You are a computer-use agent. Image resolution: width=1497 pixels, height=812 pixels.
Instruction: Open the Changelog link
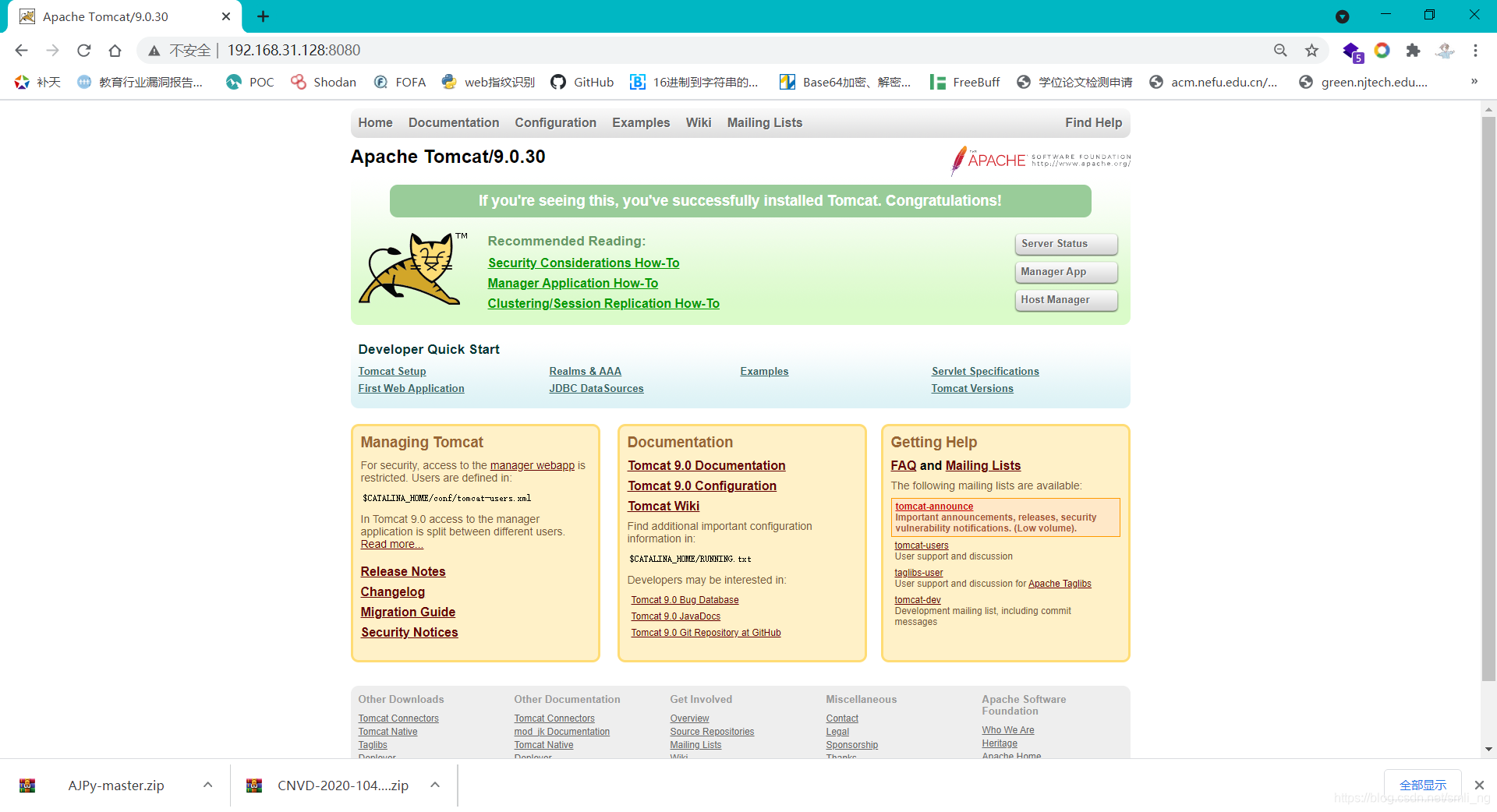[x=393, y=592]
